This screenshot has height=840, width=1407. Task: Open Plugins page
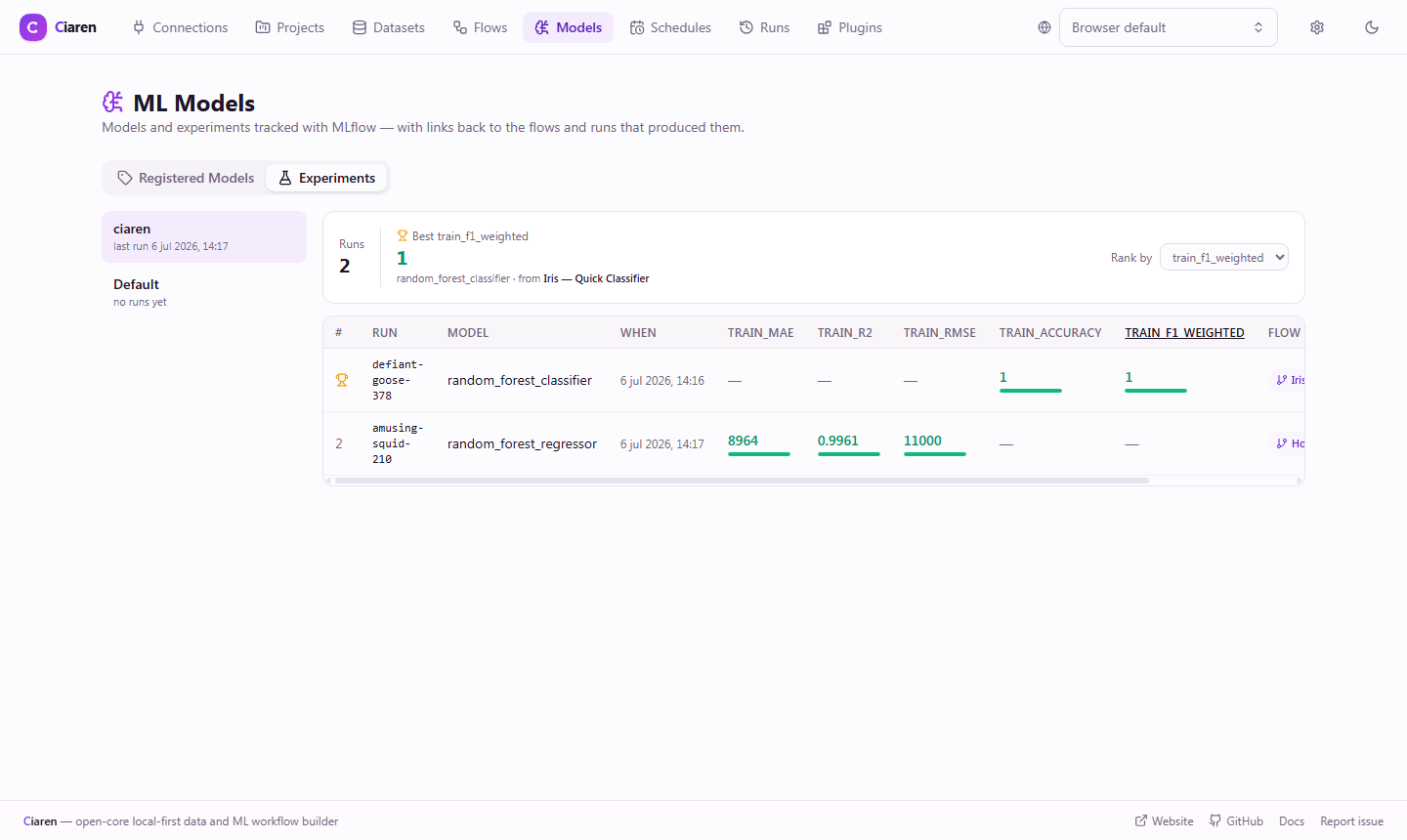coord(849,27)
